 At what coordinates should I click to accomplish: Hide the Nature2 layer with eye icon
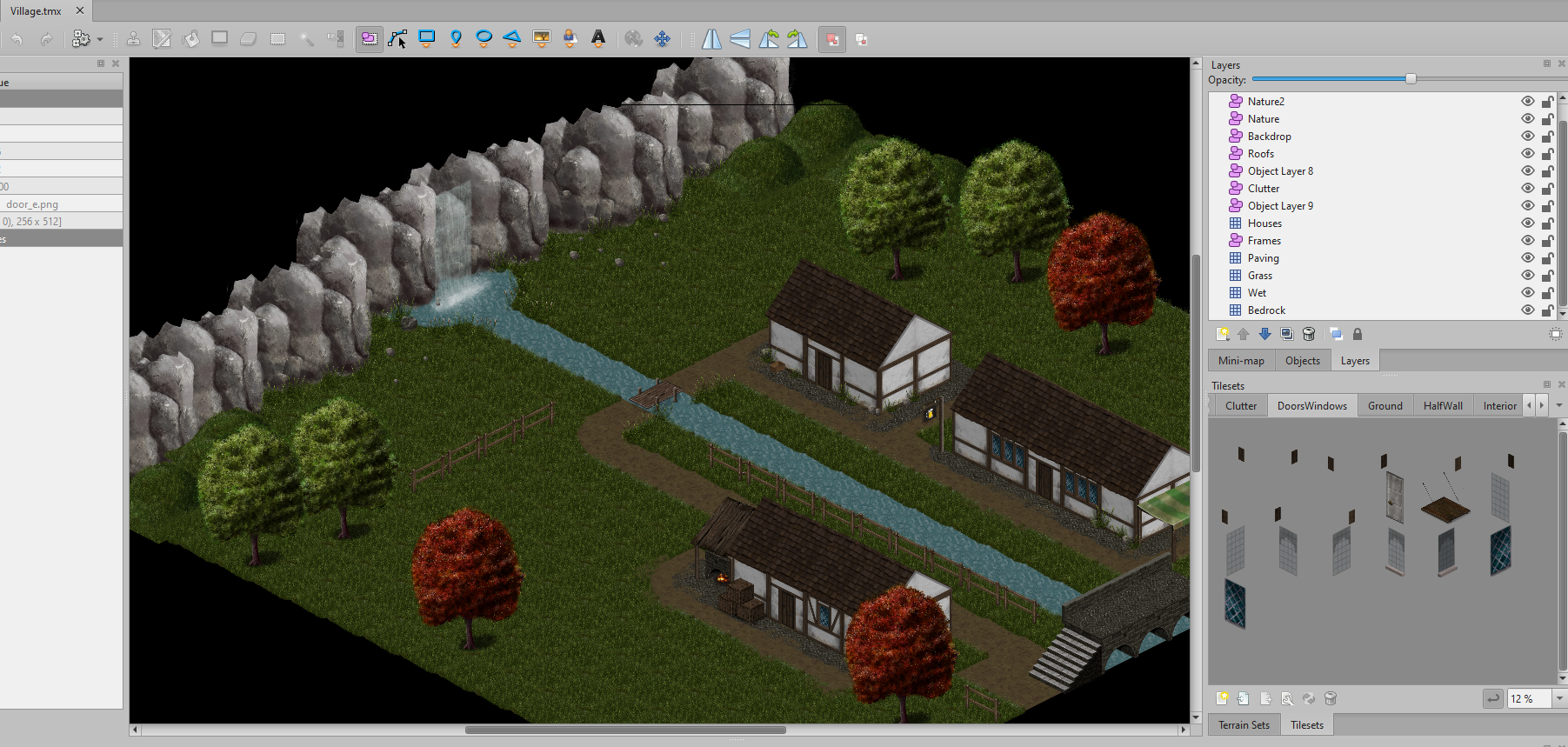click(1527, 102)
